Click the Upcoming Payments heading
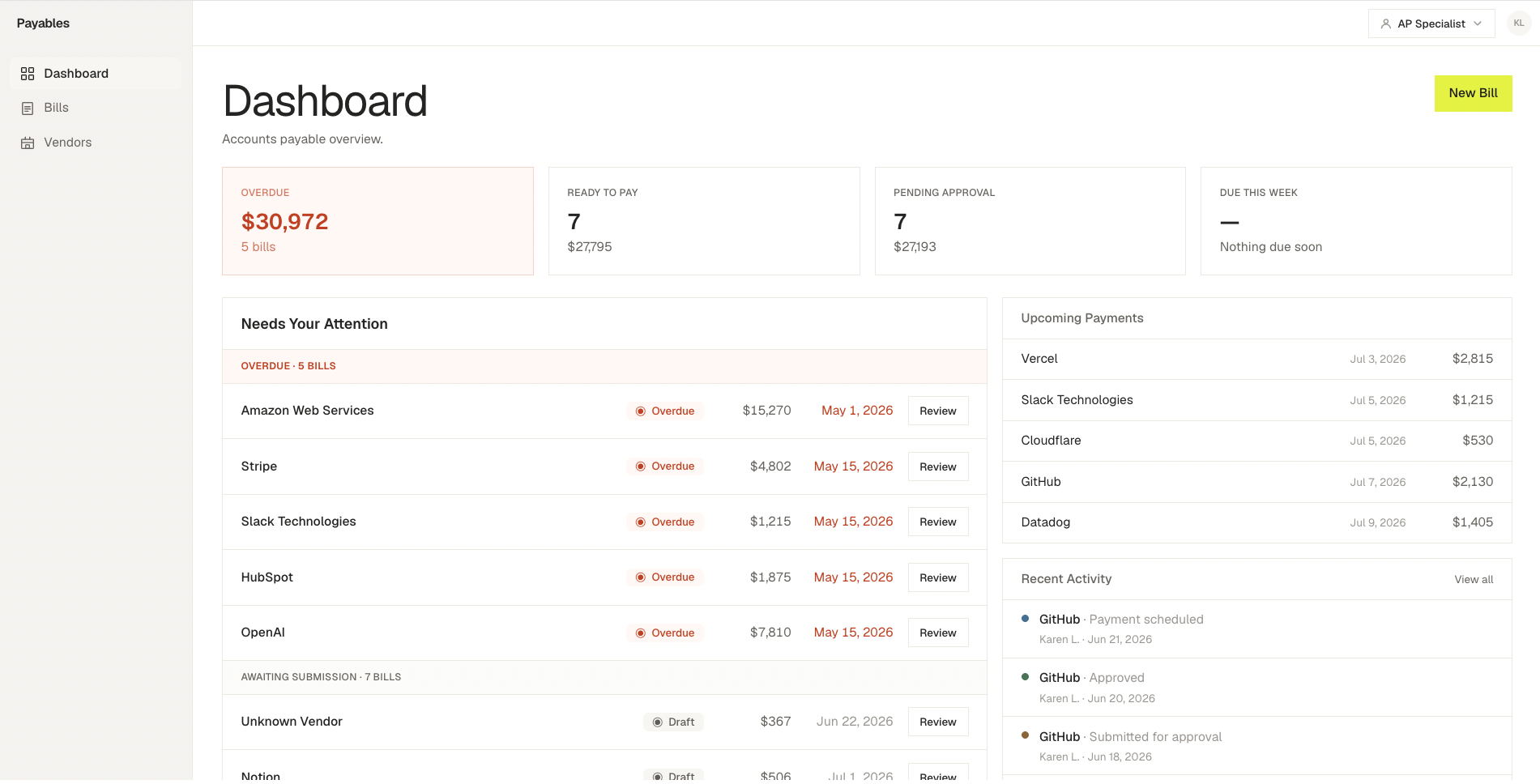 1082,318
